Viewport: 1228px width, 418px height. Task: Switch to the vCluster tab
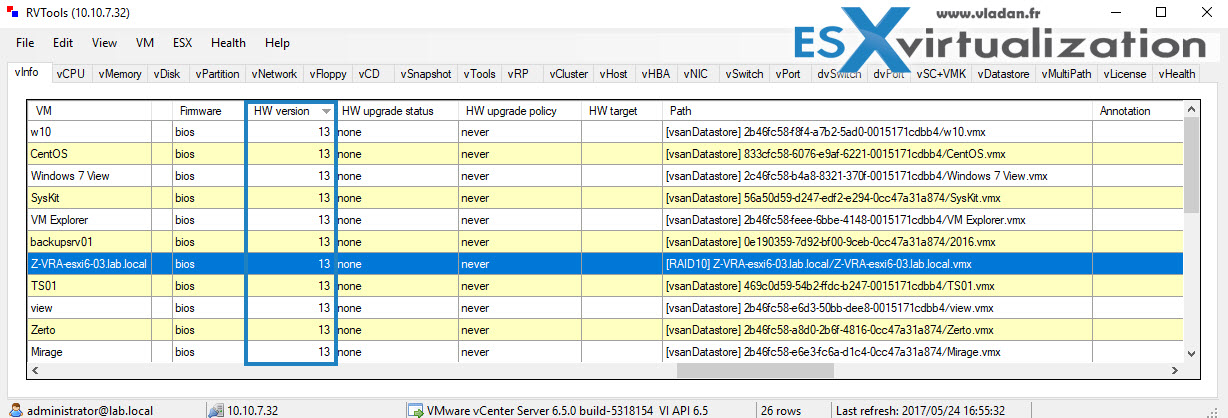[x=568, y=73]
